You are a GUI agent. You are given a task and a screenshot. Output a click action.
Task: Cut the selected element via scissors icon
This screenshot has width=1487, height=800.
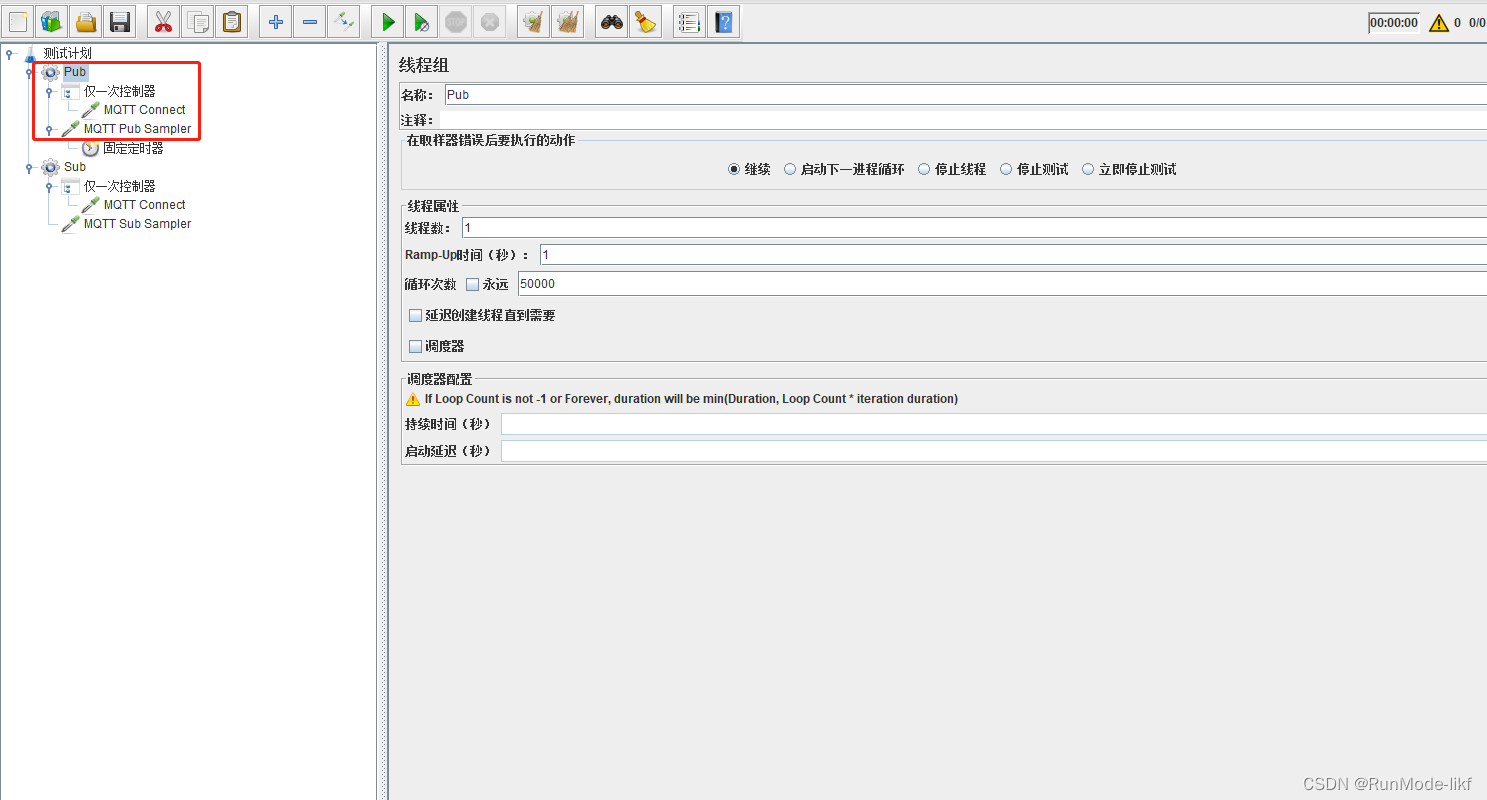click(x=163, y=21)
